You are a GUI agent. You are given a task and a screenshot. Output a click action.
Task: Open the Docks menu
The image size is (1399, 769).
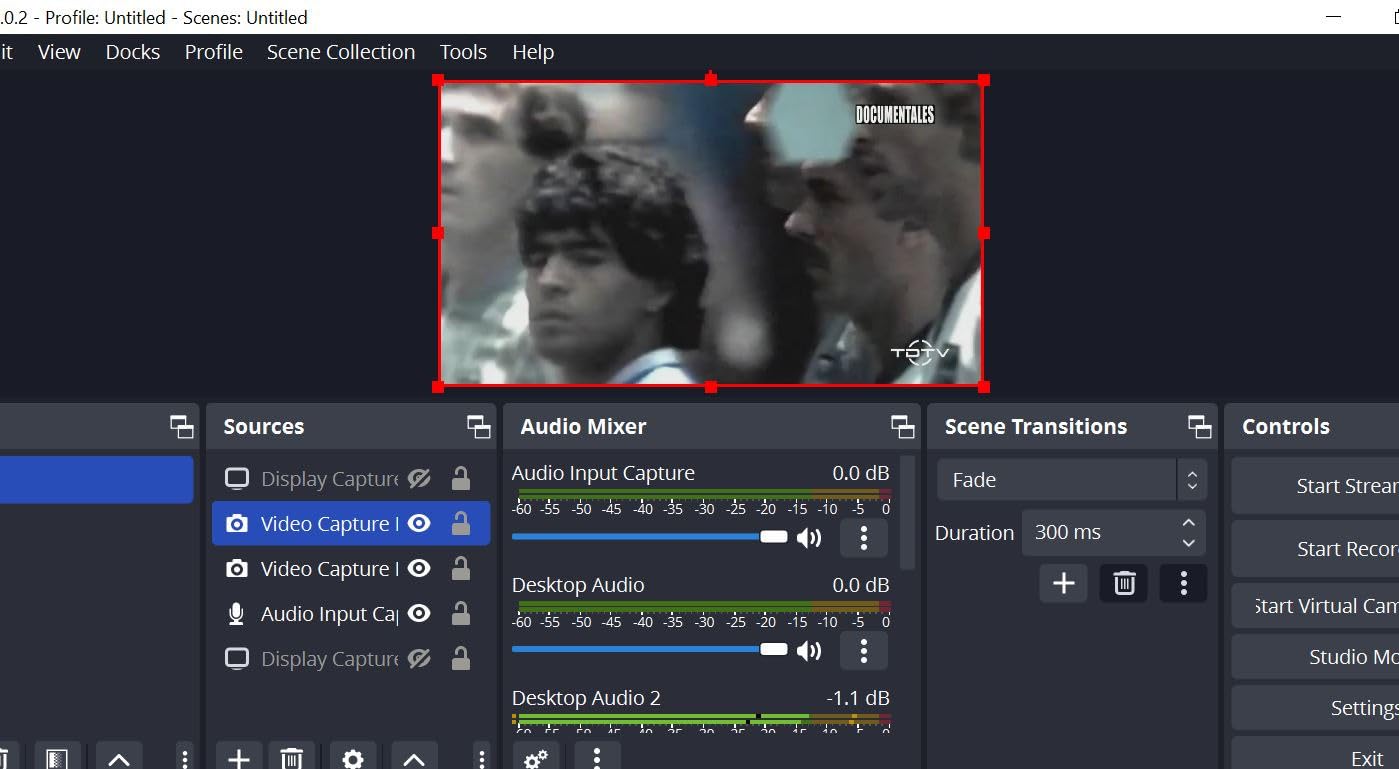(x=133, y=52)
